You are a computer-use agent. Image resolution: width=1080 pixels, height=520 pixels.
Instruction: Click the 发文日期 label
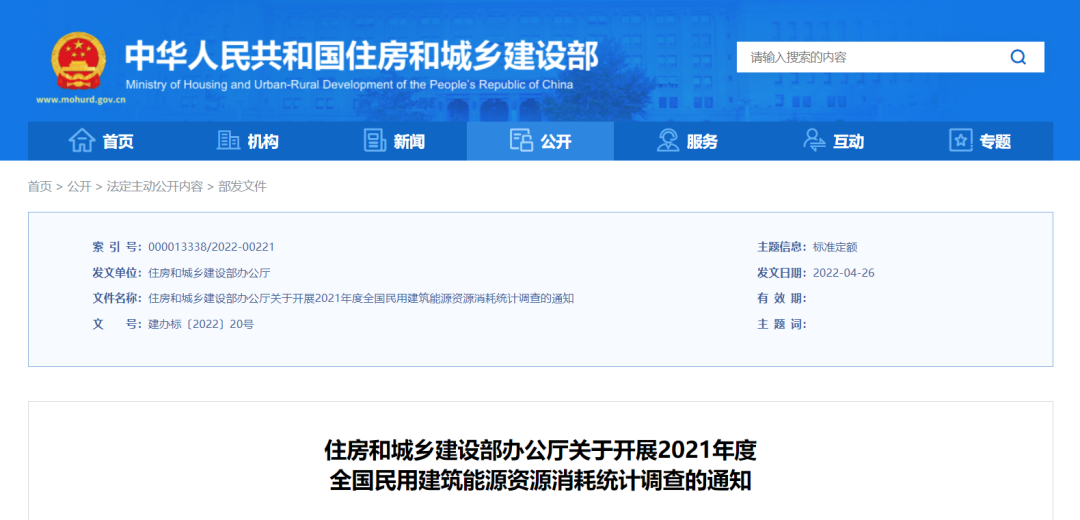point(782,273)
